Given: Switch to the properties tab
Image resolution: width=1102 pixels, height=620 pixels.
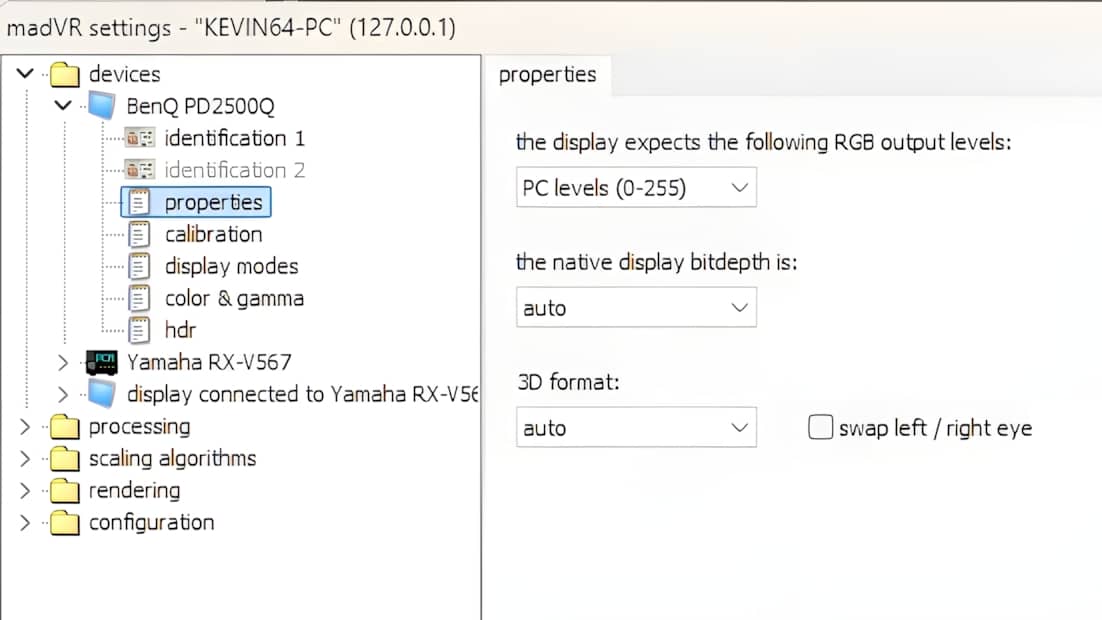Looking at the screenshot, I should (x=547, y=75).
